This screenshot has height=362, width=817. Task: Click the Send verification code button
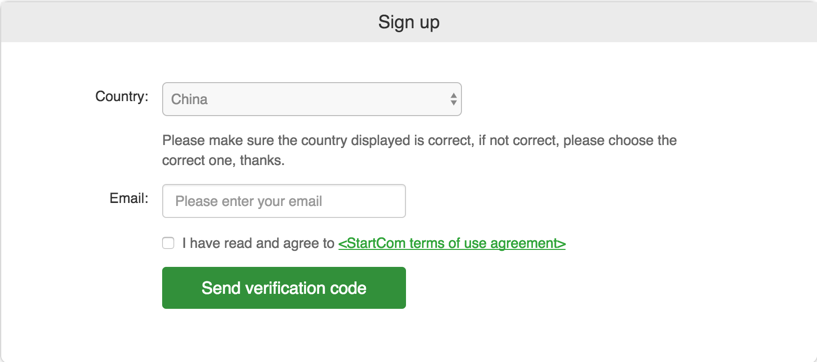point(284,288)
